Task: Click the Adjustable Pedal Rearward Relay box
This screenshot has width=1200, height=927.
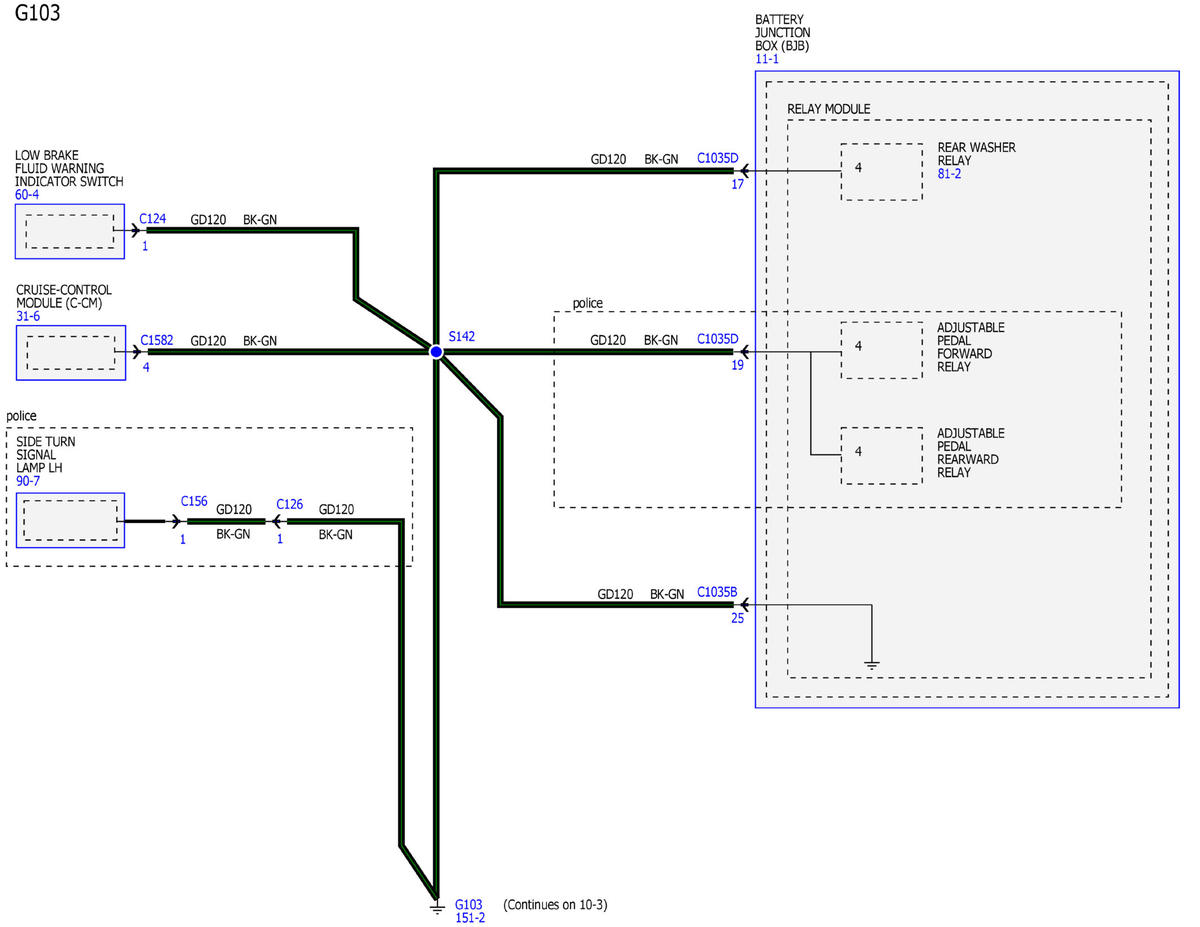Action: tap(881, 456)
